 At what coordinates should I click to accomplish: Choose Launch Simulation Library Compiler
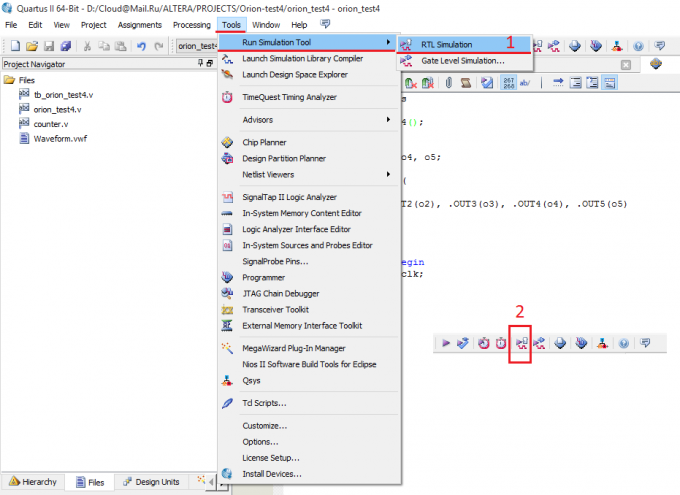pos(309,58)
